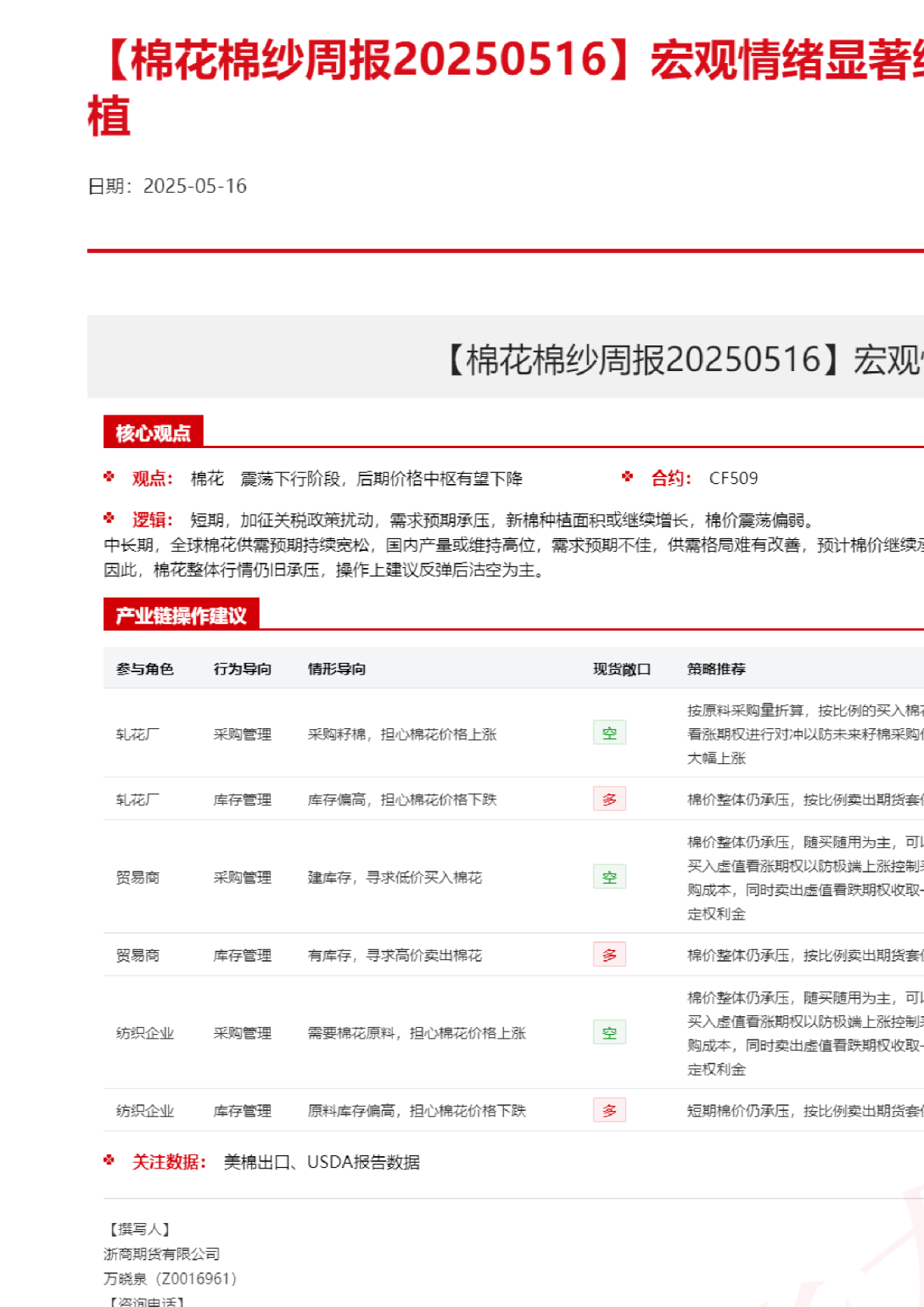
Task: Open the 核心观点 section tab
Action: pyautogui.click(x=153, y=433)
